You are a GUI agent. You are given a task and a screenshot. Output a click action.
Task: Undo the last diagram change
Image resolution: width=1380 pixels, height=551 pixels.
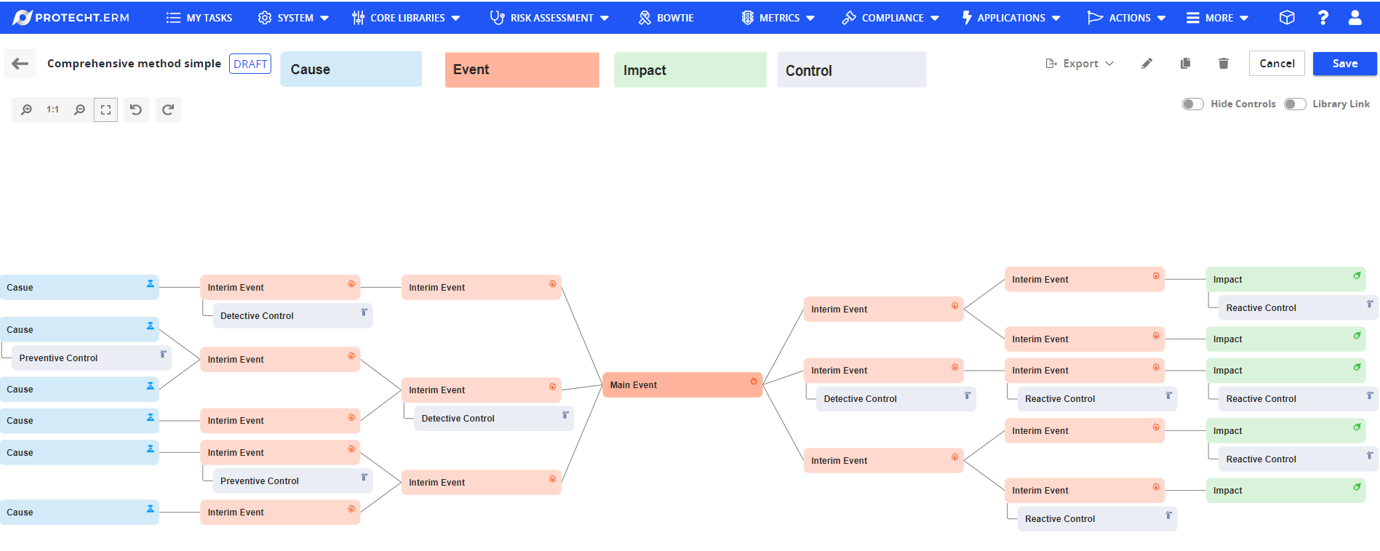coord(136,110)
